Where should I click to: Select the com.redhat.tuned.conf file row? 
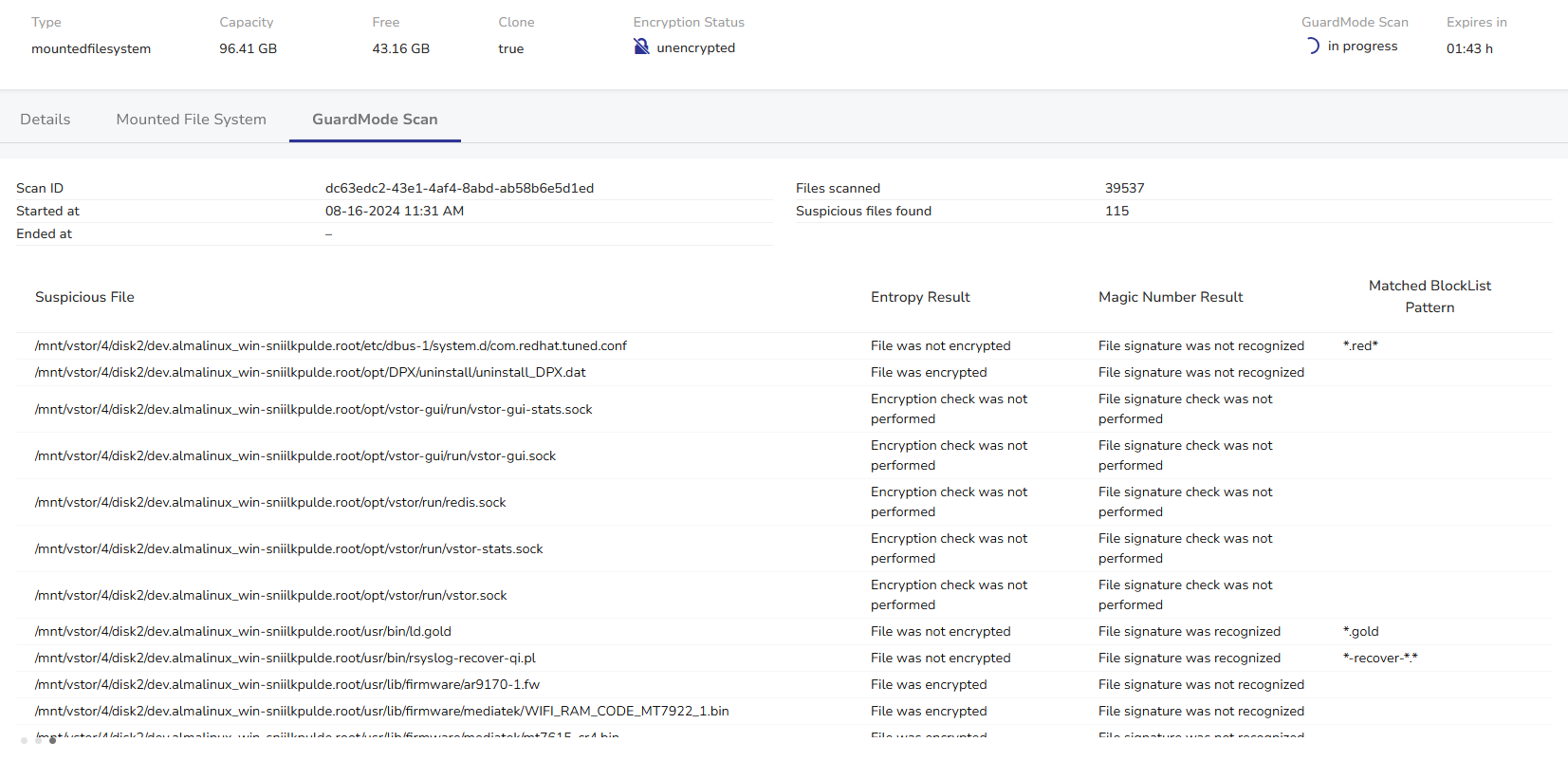331,346
